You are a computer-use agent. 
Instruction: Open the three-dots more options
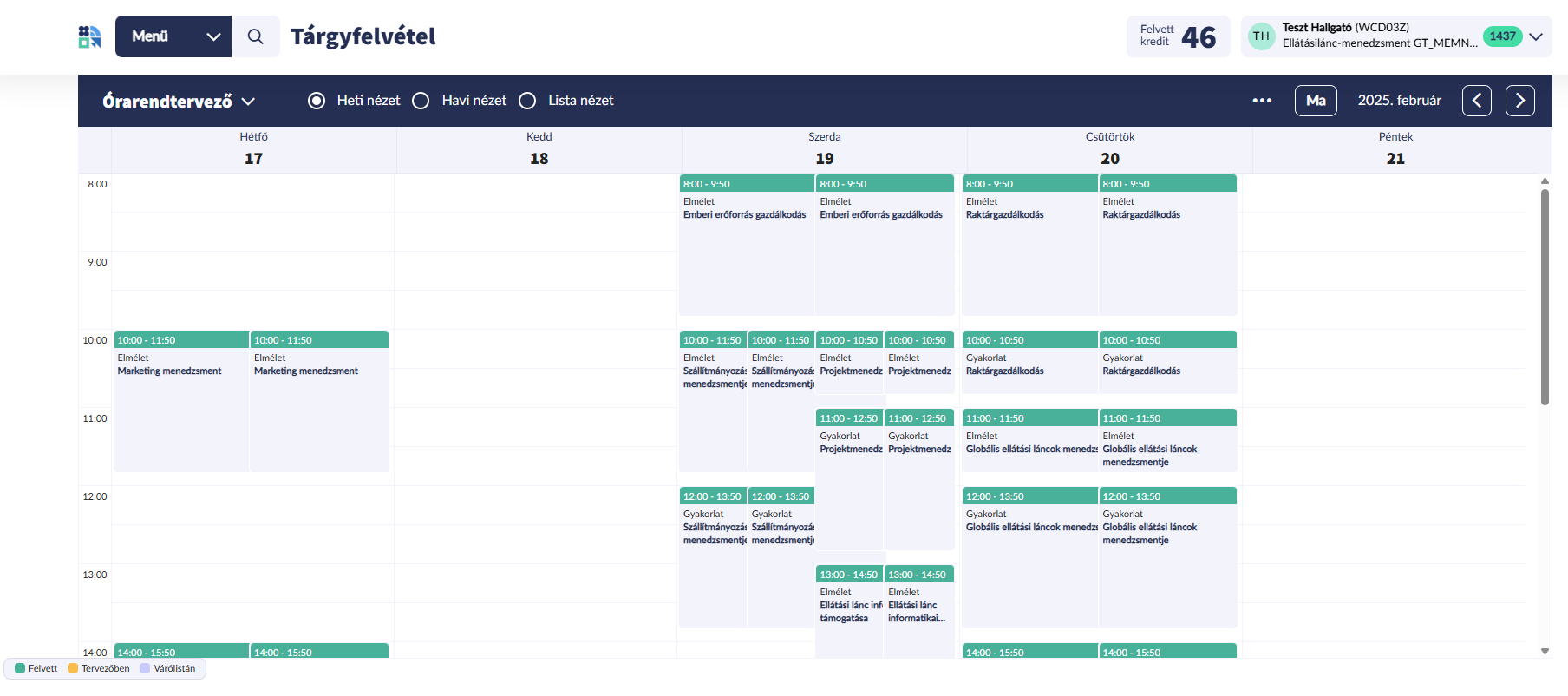point(1262,101)
